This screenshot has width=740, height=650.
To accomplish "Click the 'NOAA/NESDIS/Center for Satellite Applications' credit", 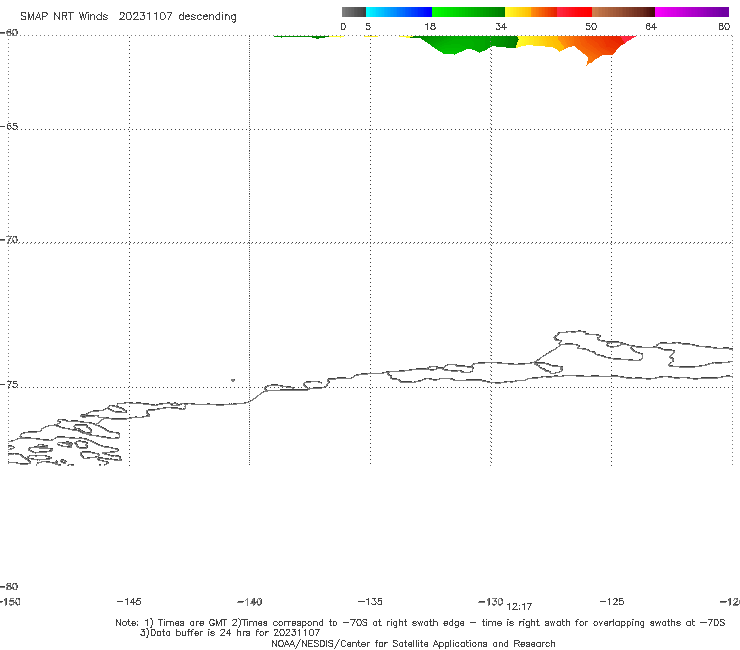I will (x=413, y=644).
